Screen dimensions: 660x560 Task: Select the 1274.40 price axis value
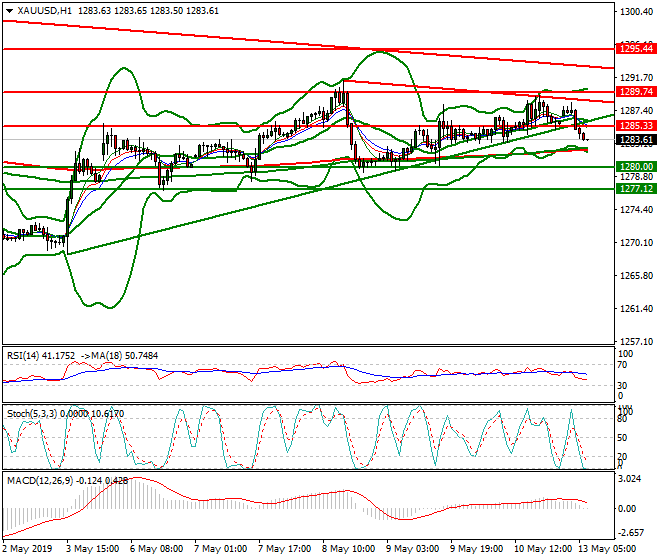tap(636, 210)
